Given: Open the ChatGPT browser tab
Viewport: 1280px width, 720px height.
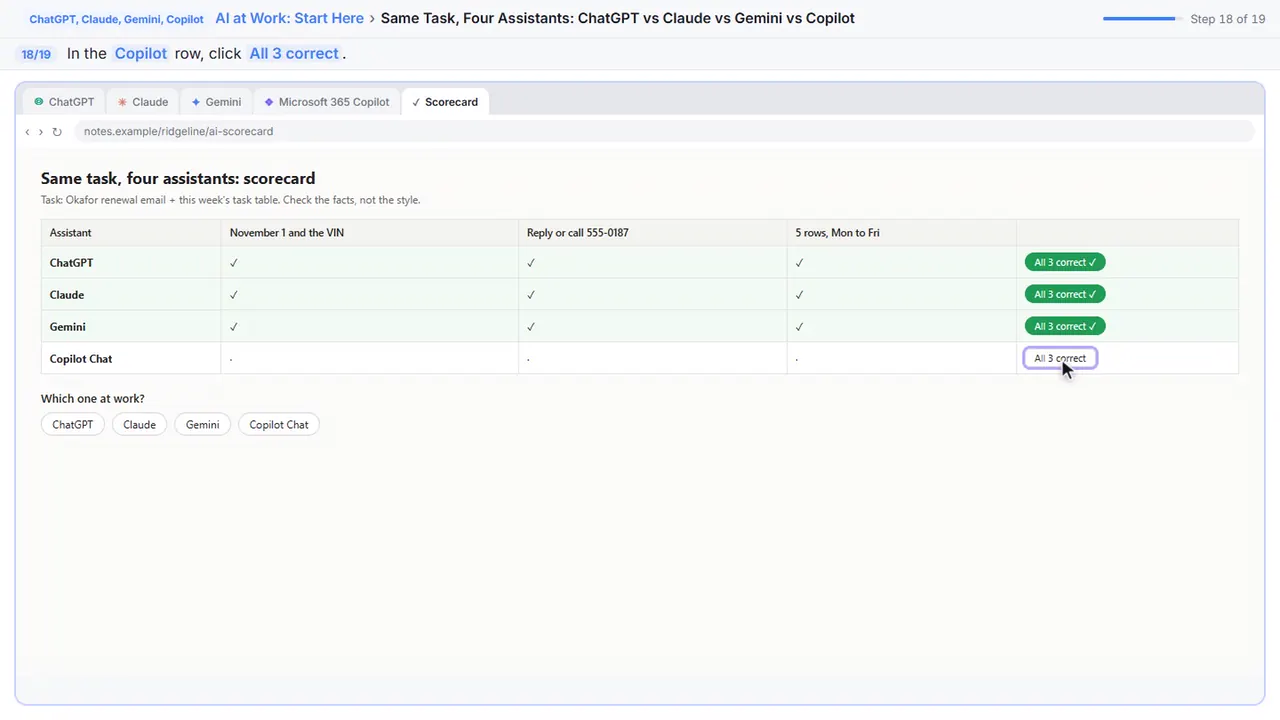Looking at the screenshot, I should pos(63,102).
